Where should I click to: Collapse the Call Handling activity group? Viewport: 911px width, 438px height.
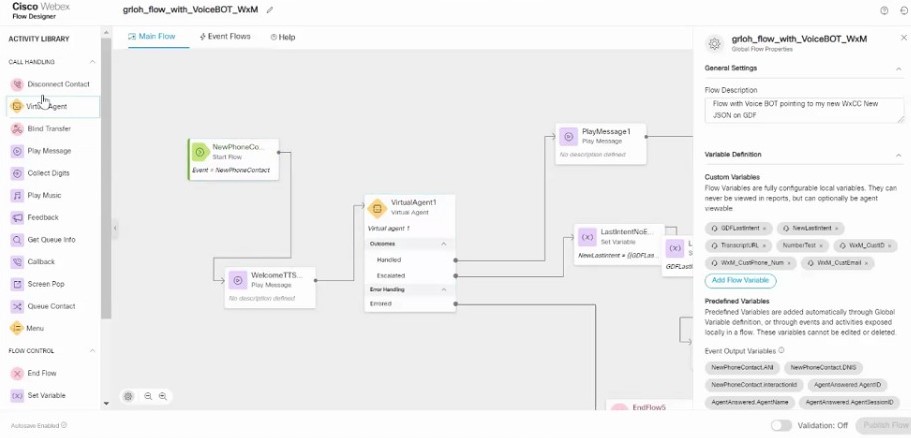click(93, 62)
